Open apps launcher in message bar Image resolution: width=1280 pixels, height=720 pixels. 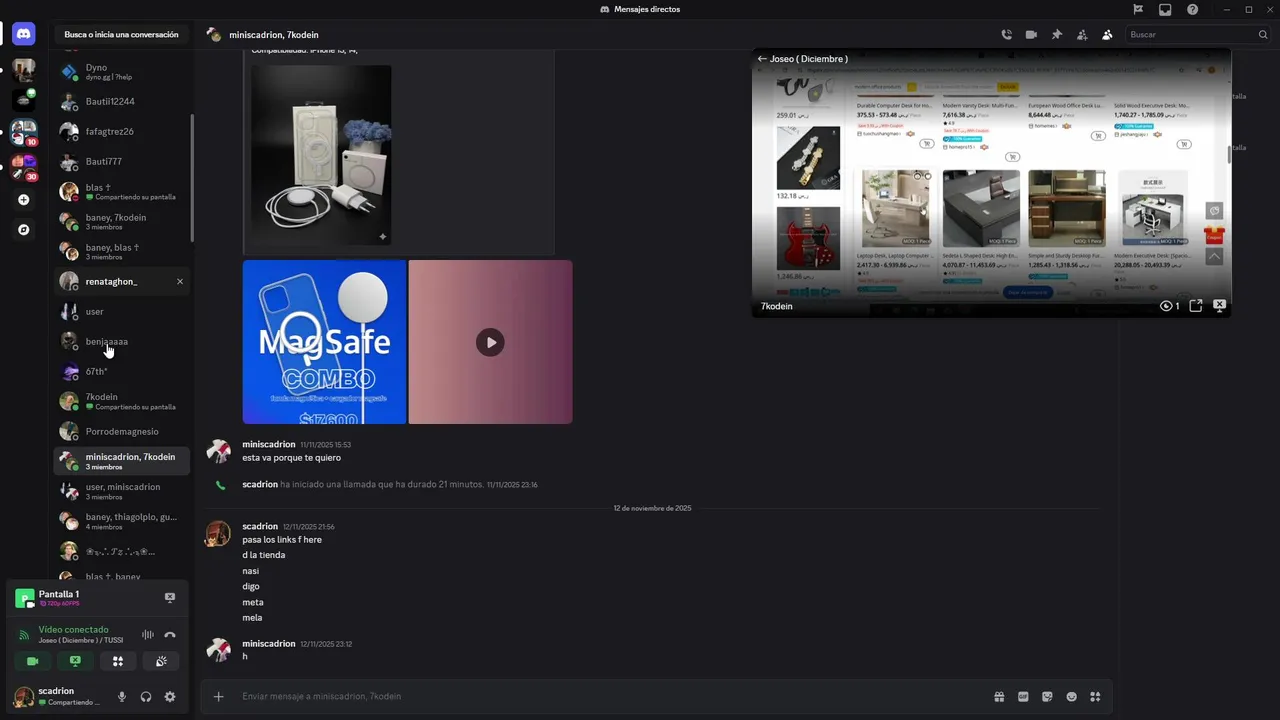(1095, 696)
